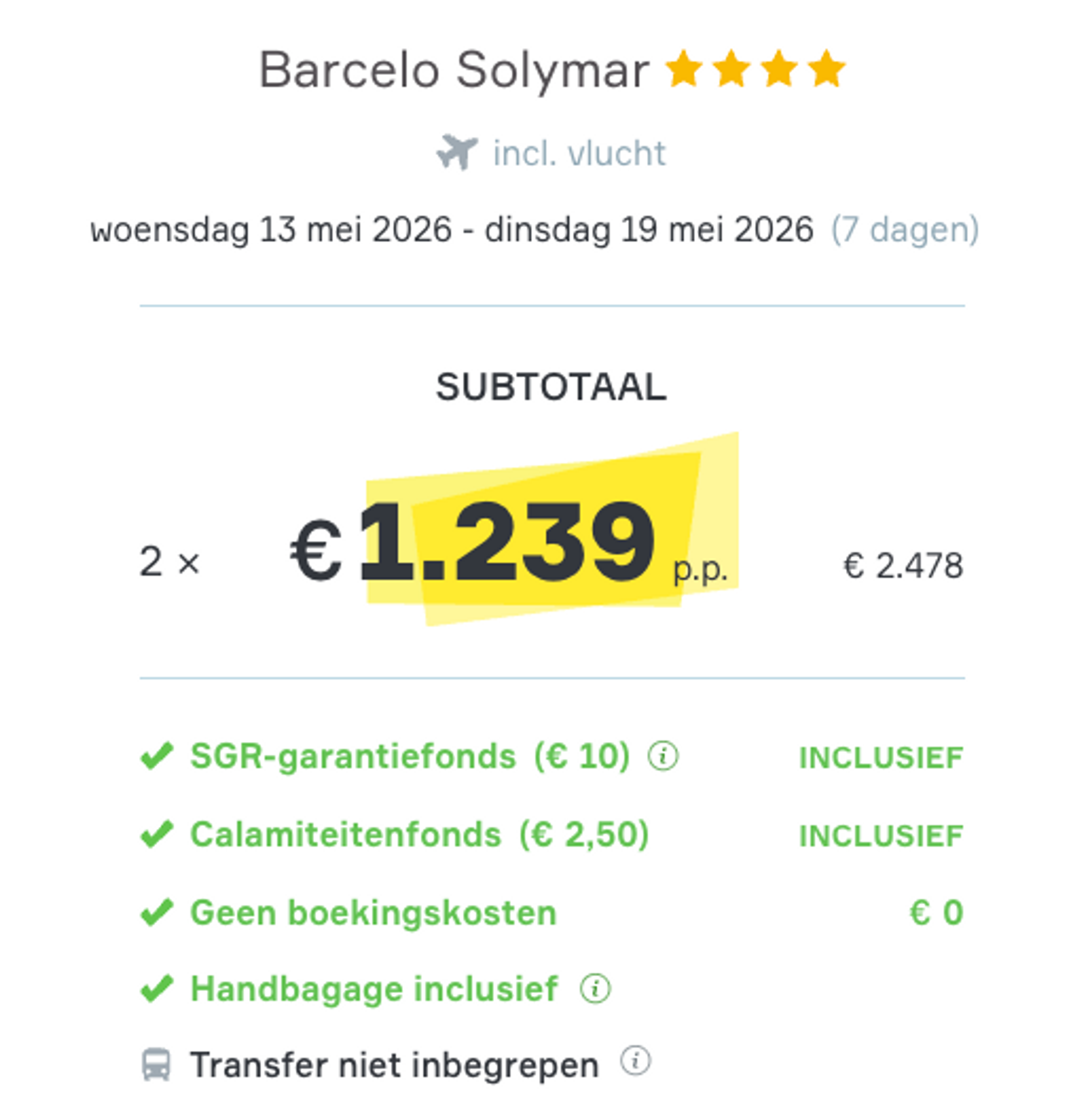Click the Calamiteitenfonds (€ 2,50) label
1092x1117 pixels.
point(419,834)
